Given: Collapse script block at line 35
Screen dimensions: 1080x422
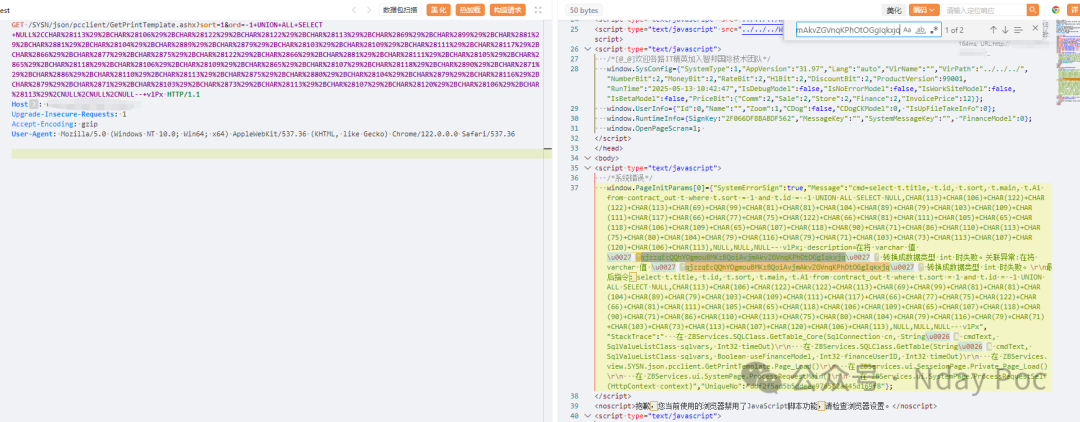Looking at the screenshot, I should point(590,167).
